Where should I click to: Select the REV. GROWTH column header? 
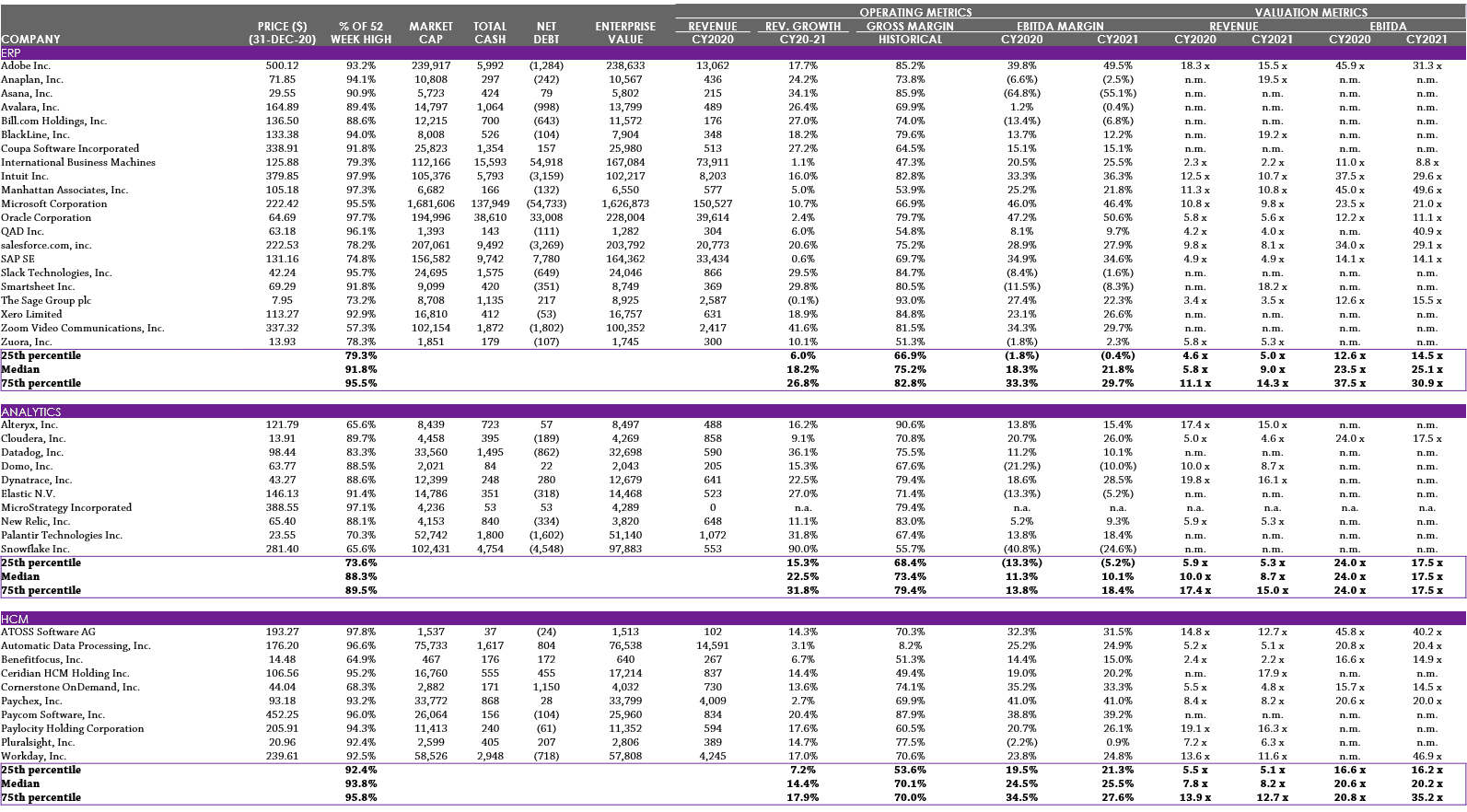coord(803,27)
